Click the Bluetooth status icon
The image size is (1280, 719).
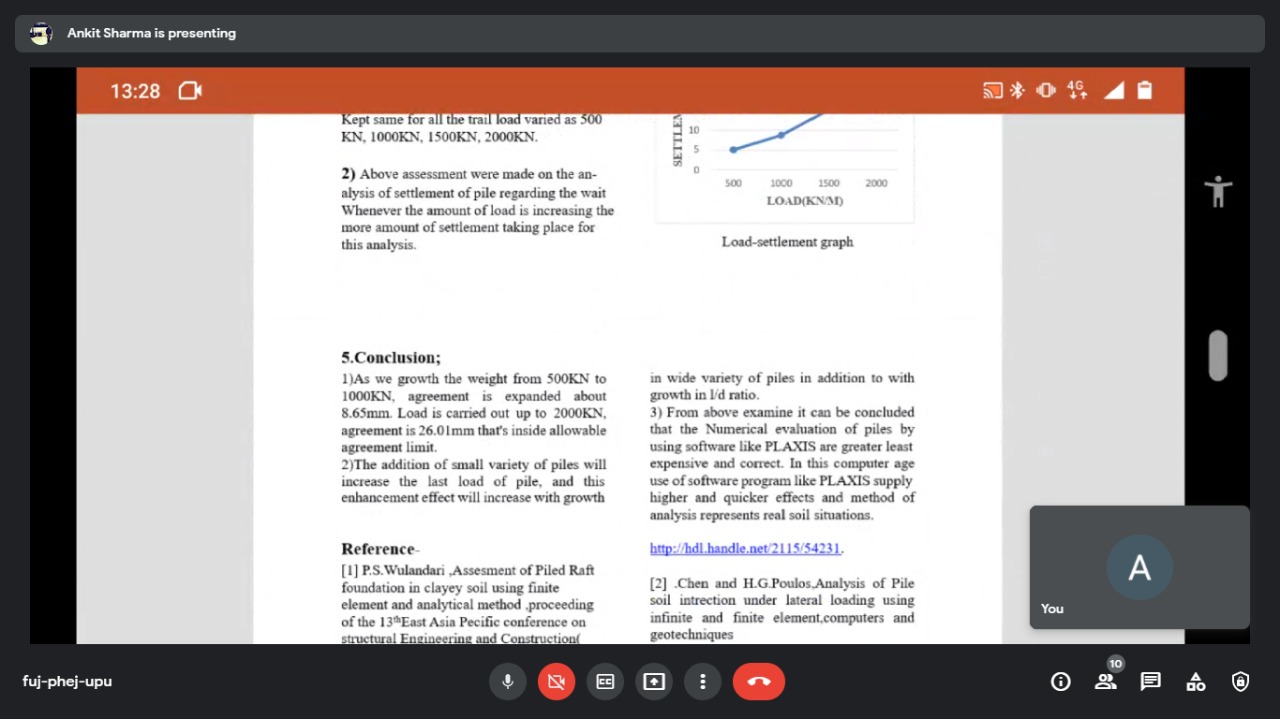point(1017,91)
